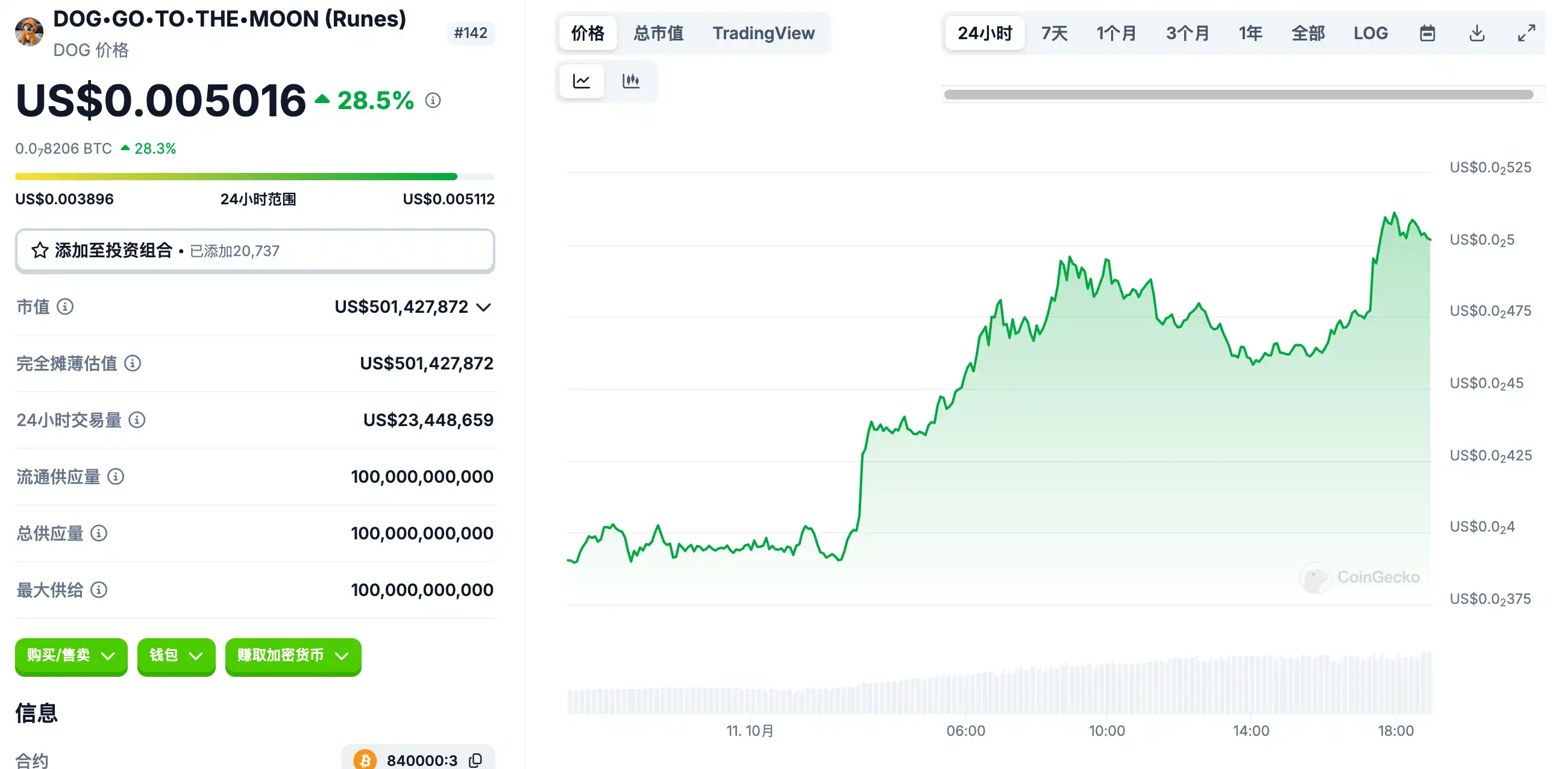Click the chart's horizontal scrollbar
This screenshot has height=769, width=1568.
pyautogui.click(x=1238, y=95)
